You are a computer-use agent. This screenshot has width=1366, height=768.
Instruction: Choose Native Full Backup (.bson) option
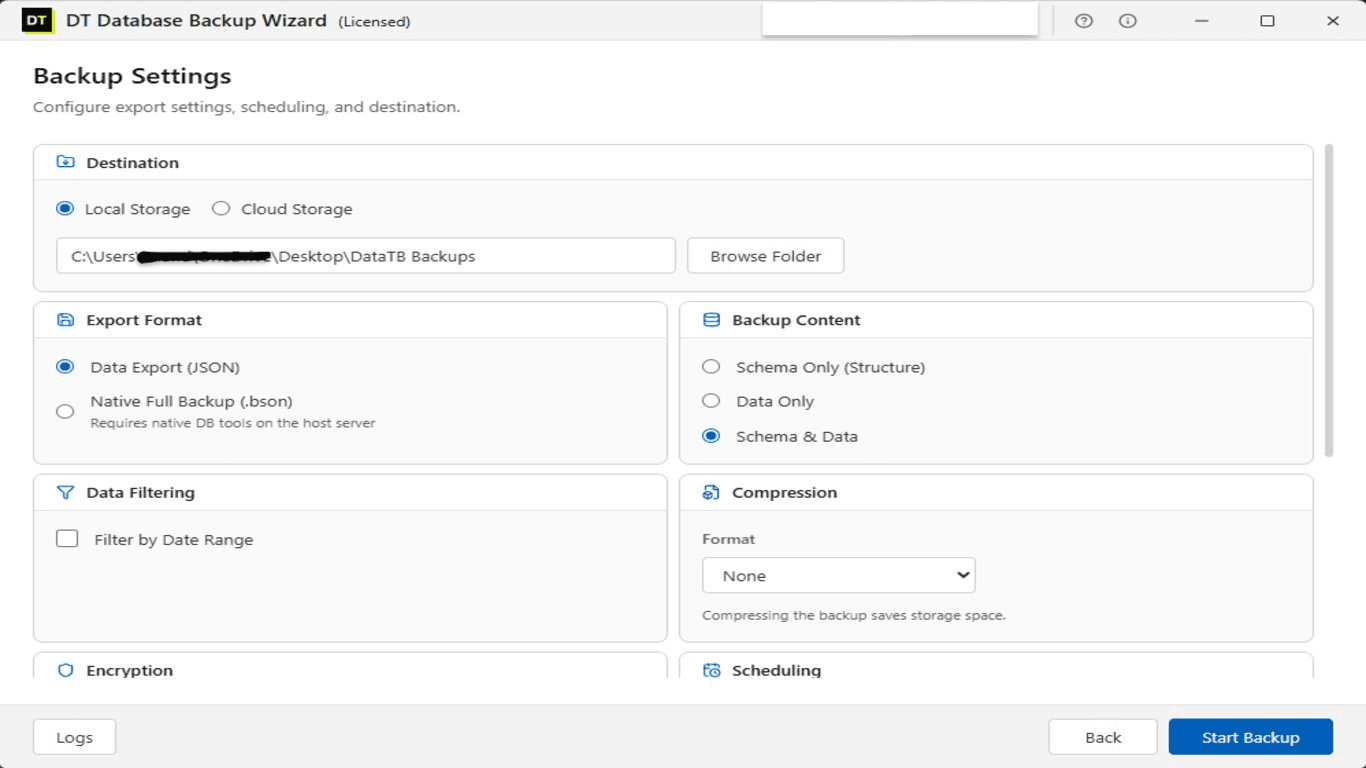pos(65,411)
